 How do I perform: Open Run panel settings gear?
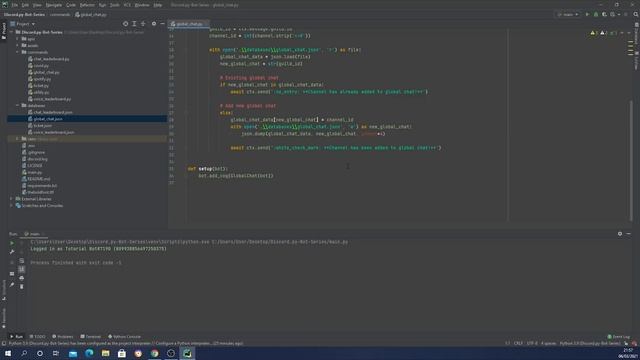click(x=620, y=234)
